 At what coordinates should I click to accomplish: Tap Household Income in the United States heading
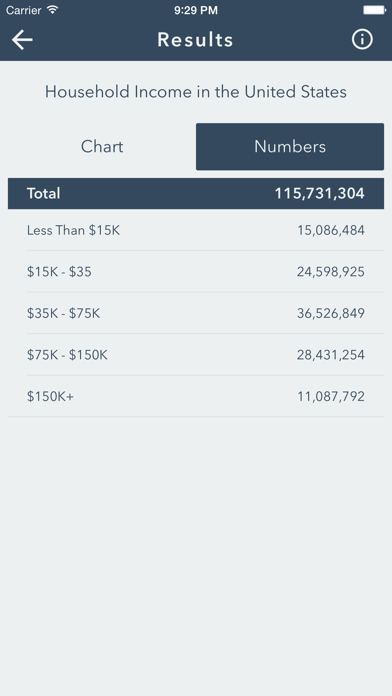196,92
